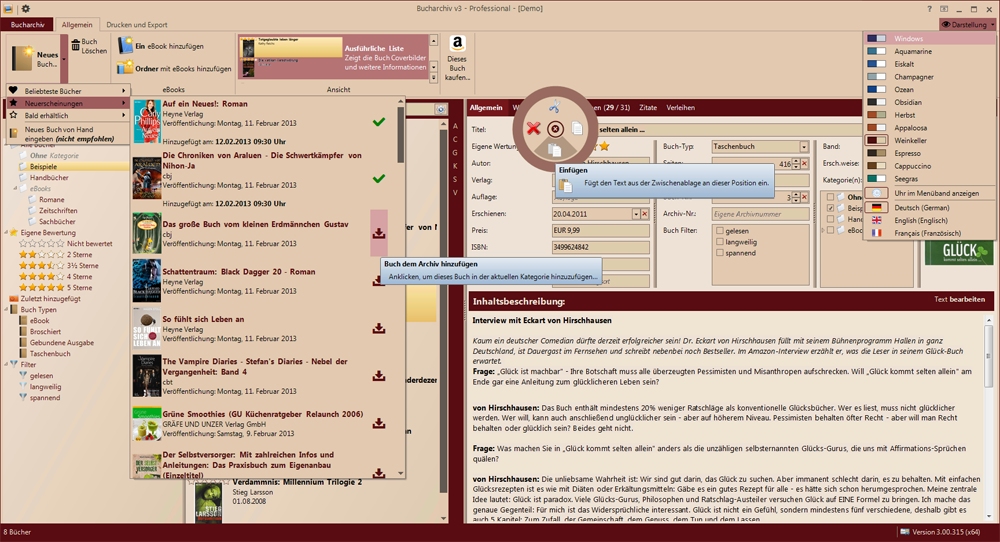
Task: Select the Ausführliche Liste view option
Action: coord(333,57)
